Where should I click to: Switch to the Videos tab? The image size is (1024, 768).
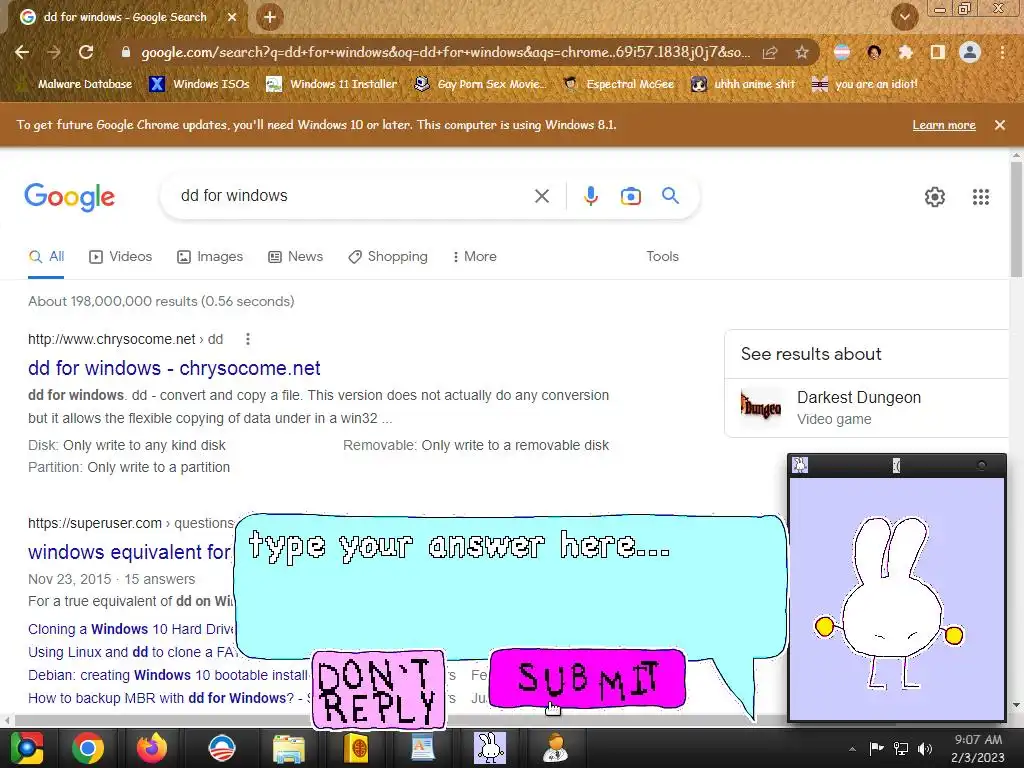click(x=121, y=257)
